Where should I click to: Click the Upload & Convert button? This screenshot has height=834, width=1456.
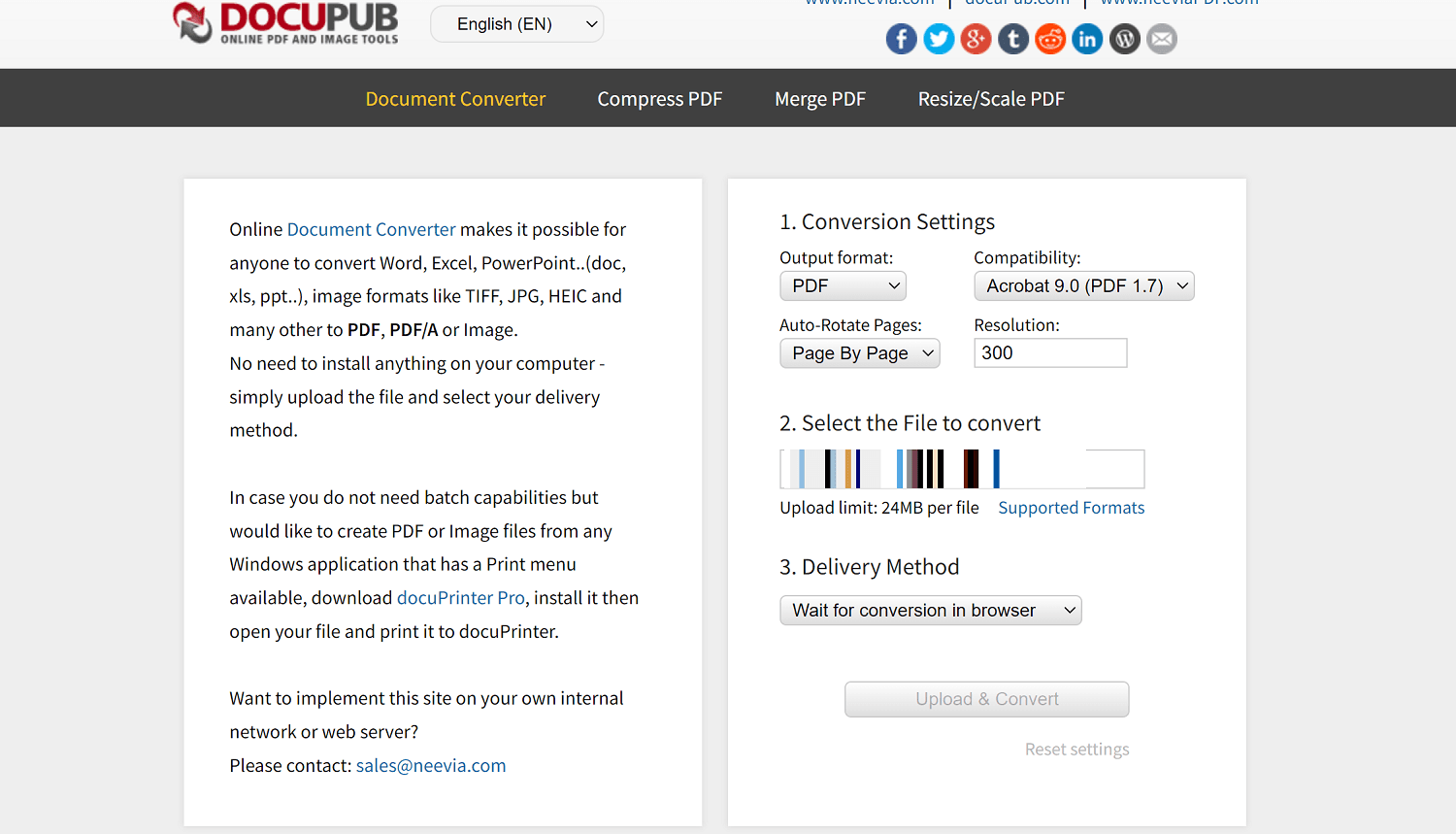987,699
